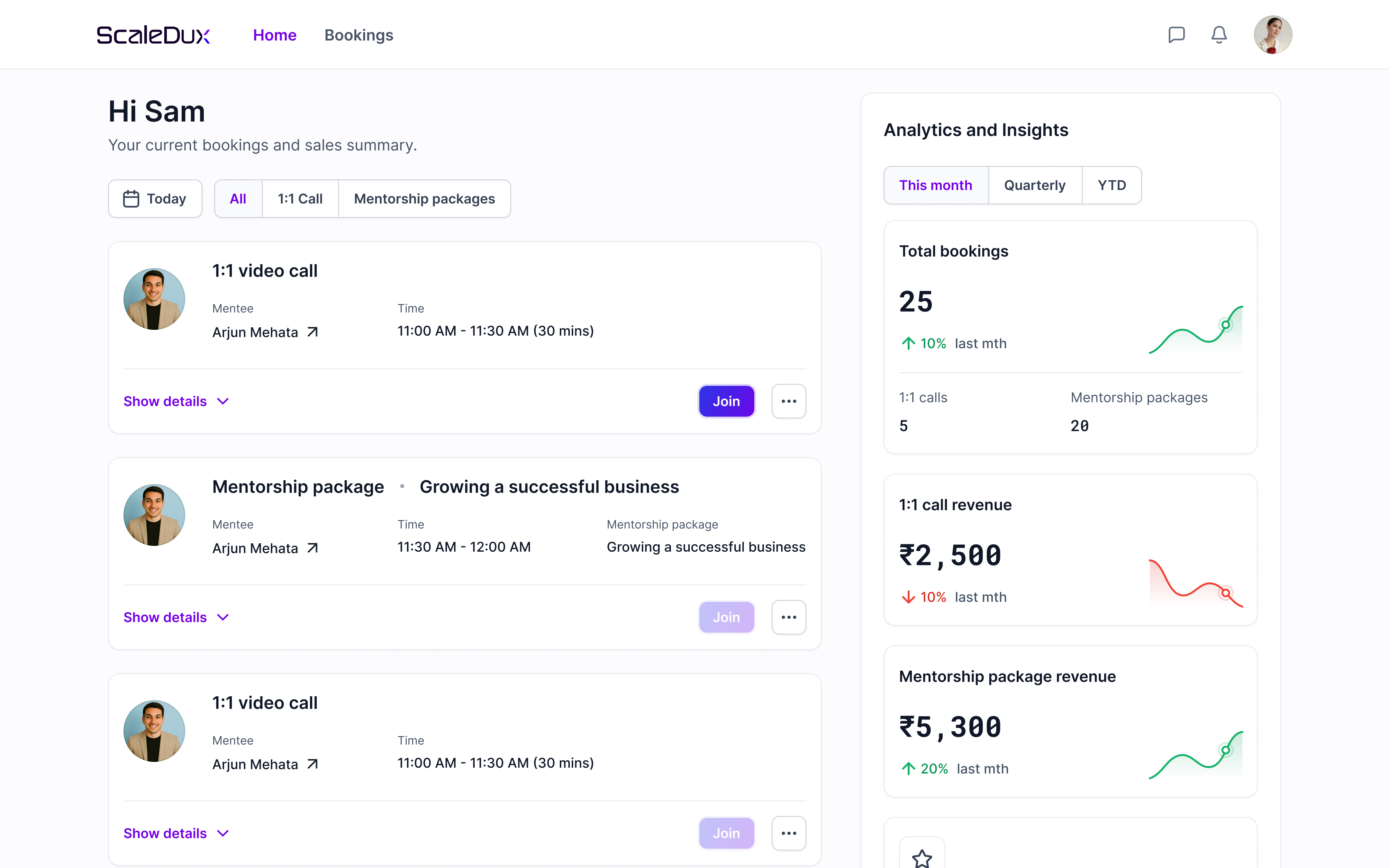
Task: Open more options on third booking card
Action: (789, 833)
